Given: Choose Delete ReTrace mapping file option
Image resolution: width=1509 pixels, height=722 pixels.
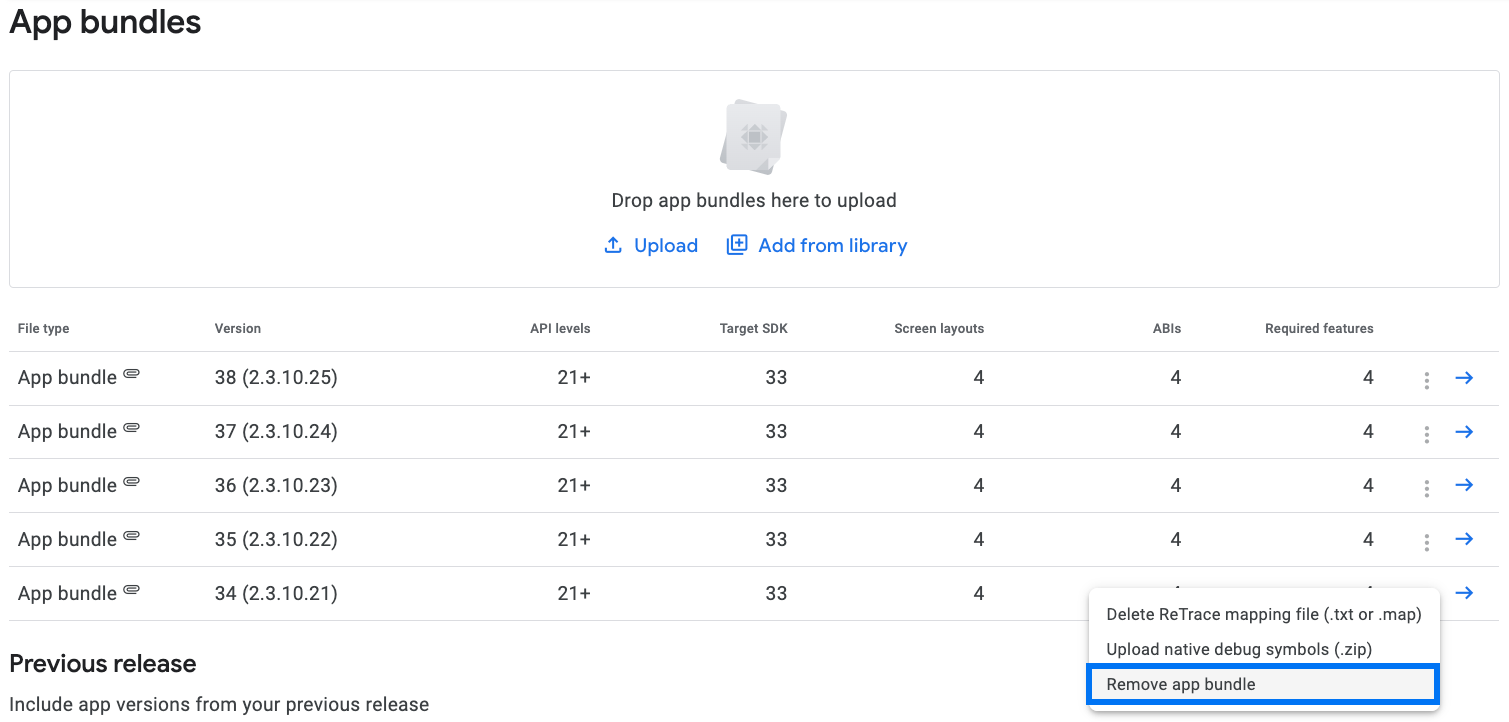Looking at the screenshot, I should coord(1263,615).
